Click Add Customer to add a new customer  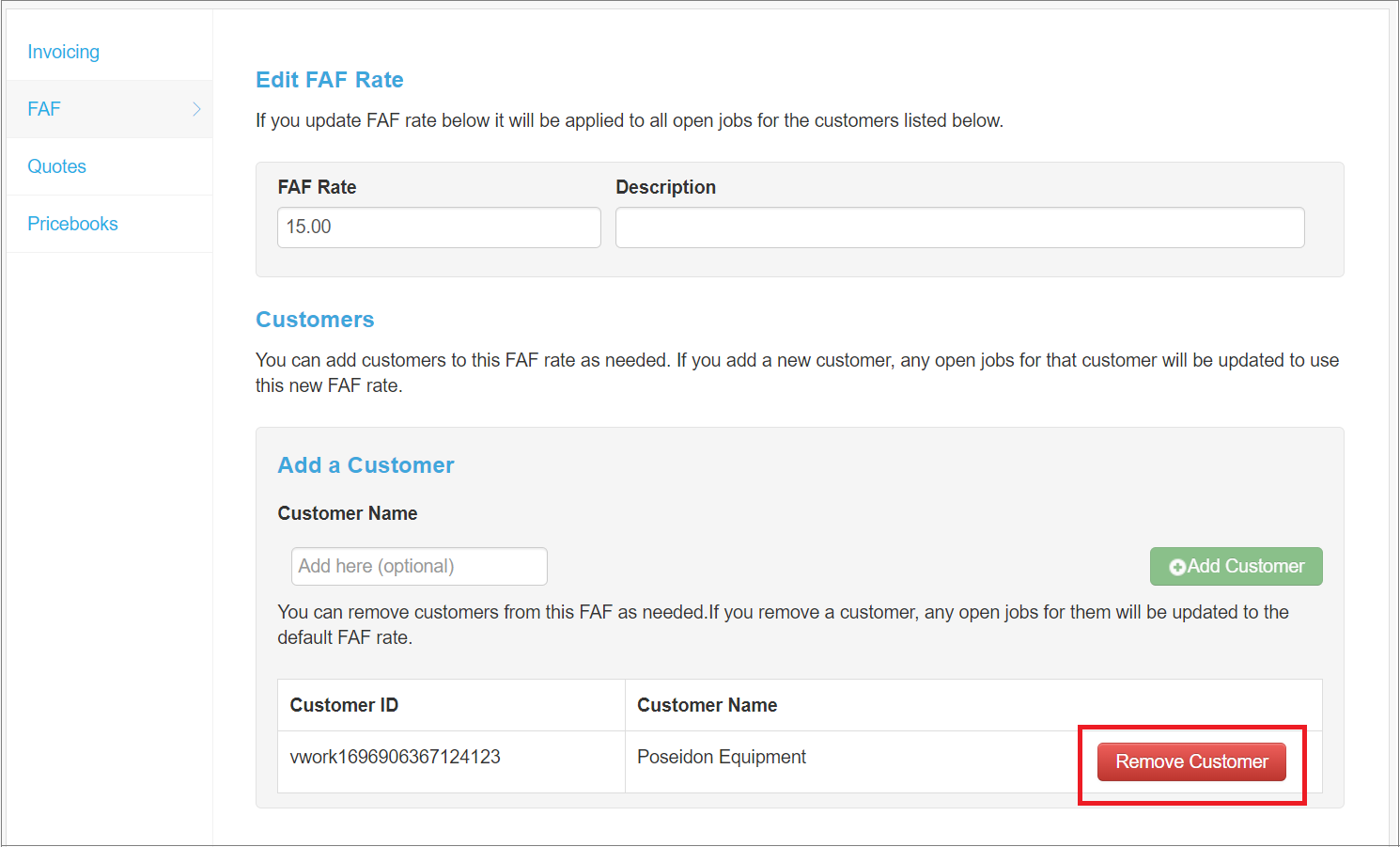pyautogui.click(x=1236, y=566)
